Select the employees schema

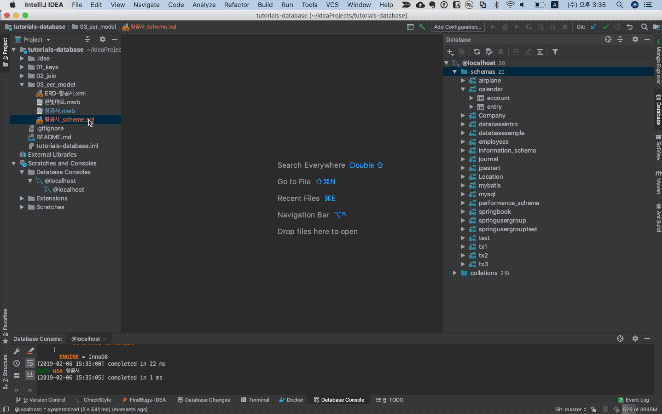493,142
